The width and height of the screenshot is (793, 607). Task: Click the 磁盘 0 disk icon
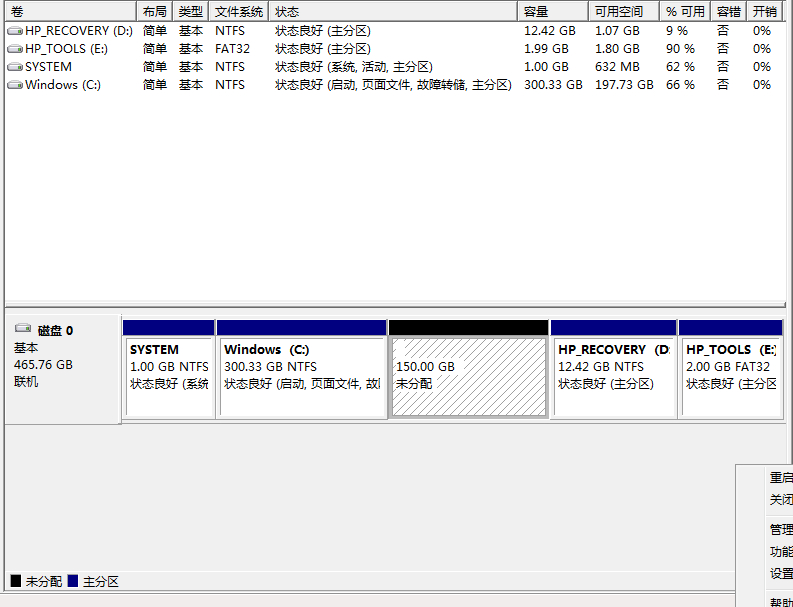click(x=23, y=328)
